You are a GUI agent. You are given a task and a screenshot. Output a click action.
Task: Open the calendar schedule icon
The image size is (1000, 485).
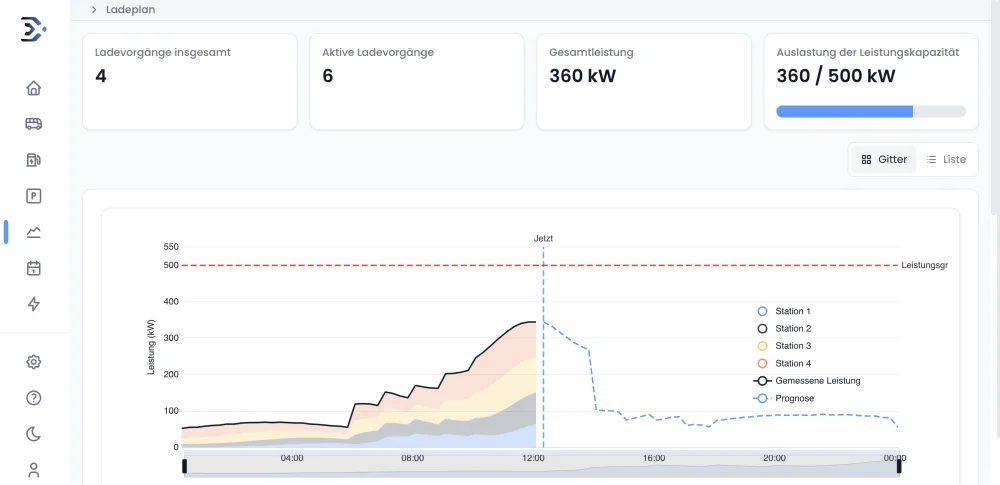[34, 268]
